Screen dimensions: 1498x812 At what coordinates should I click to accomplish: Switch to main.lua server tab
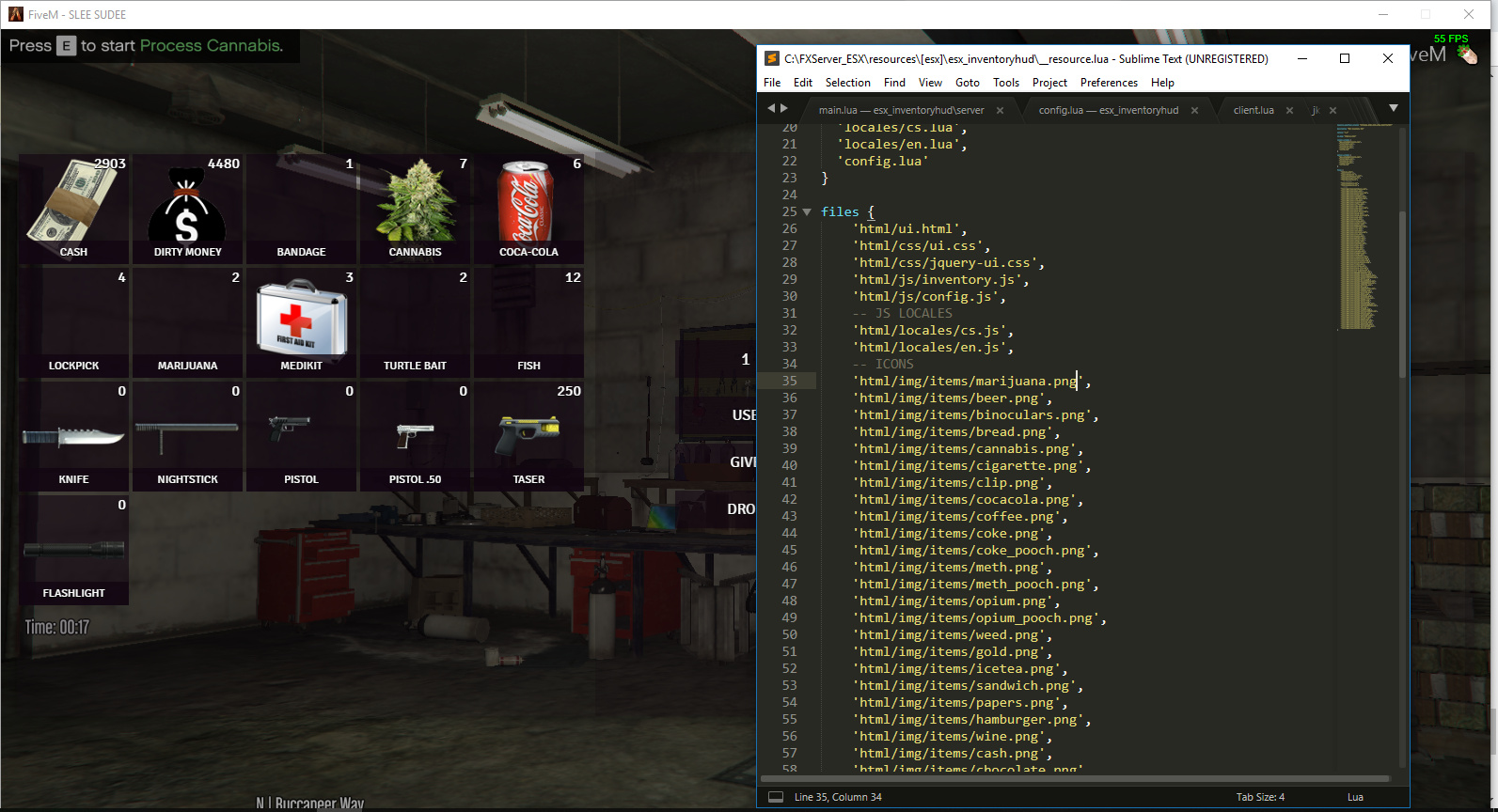(901, 110)
